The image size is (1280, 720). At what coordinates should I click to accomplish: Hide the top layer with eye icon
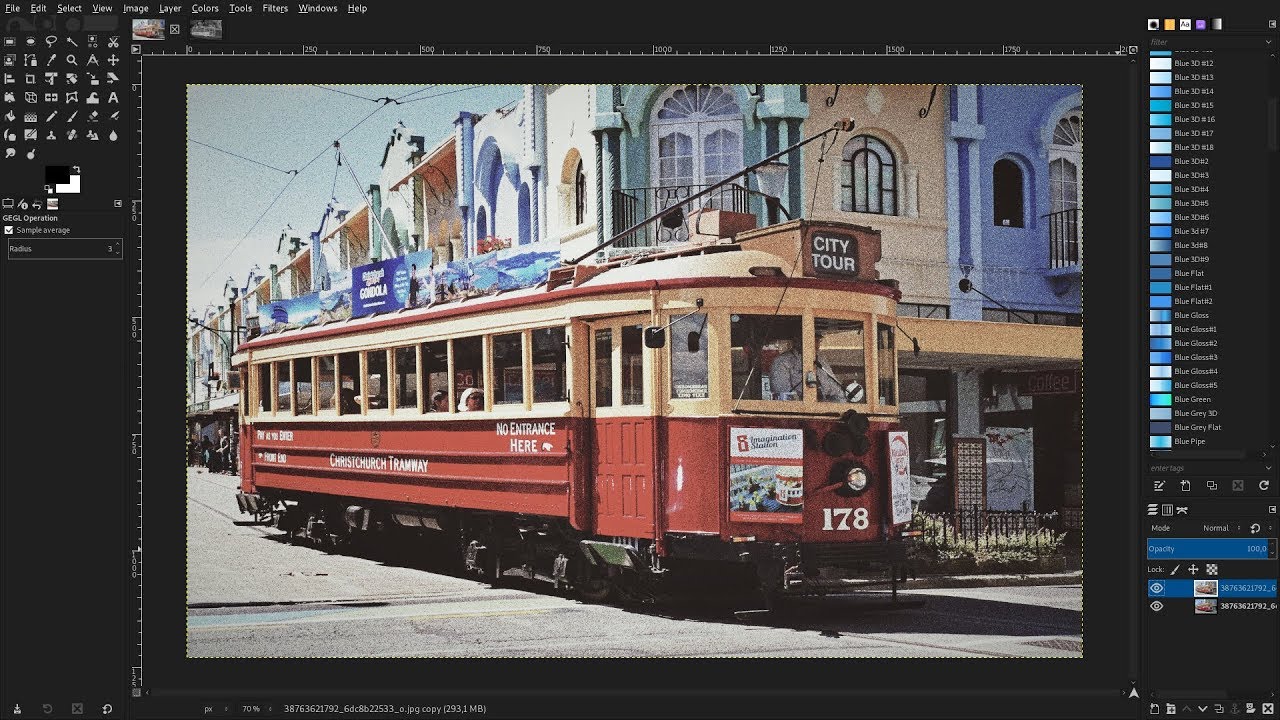click(x=1157, y=588)
